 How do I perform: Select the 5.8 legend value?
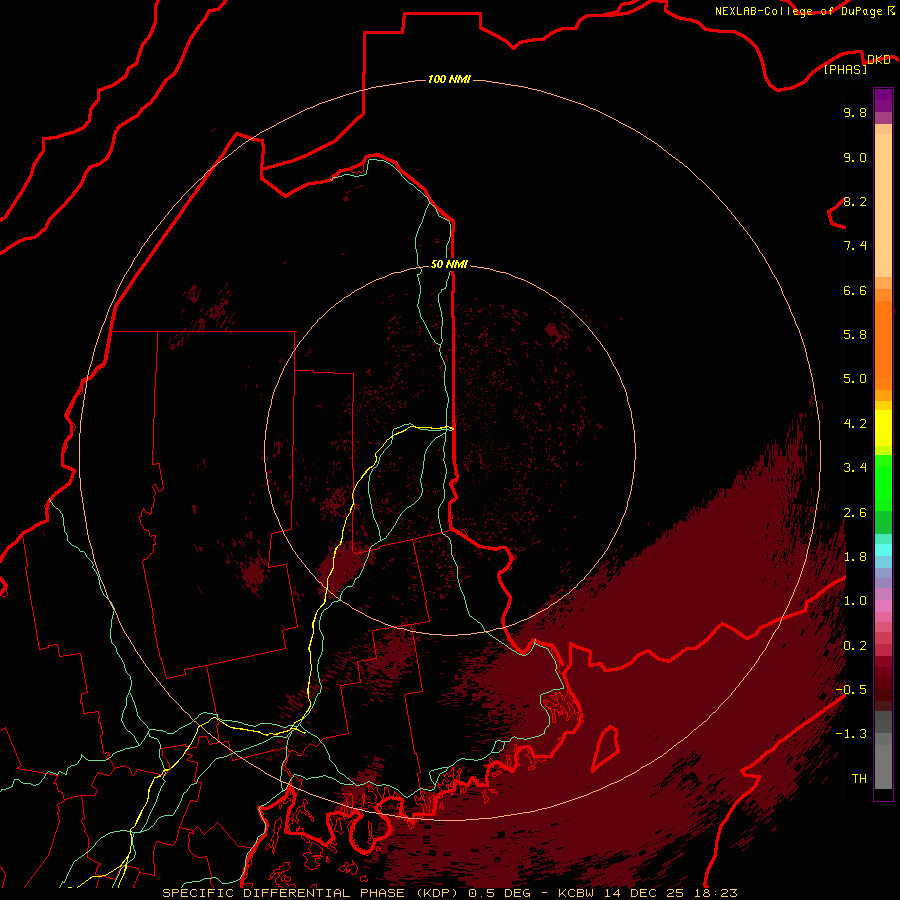[855, 334]
